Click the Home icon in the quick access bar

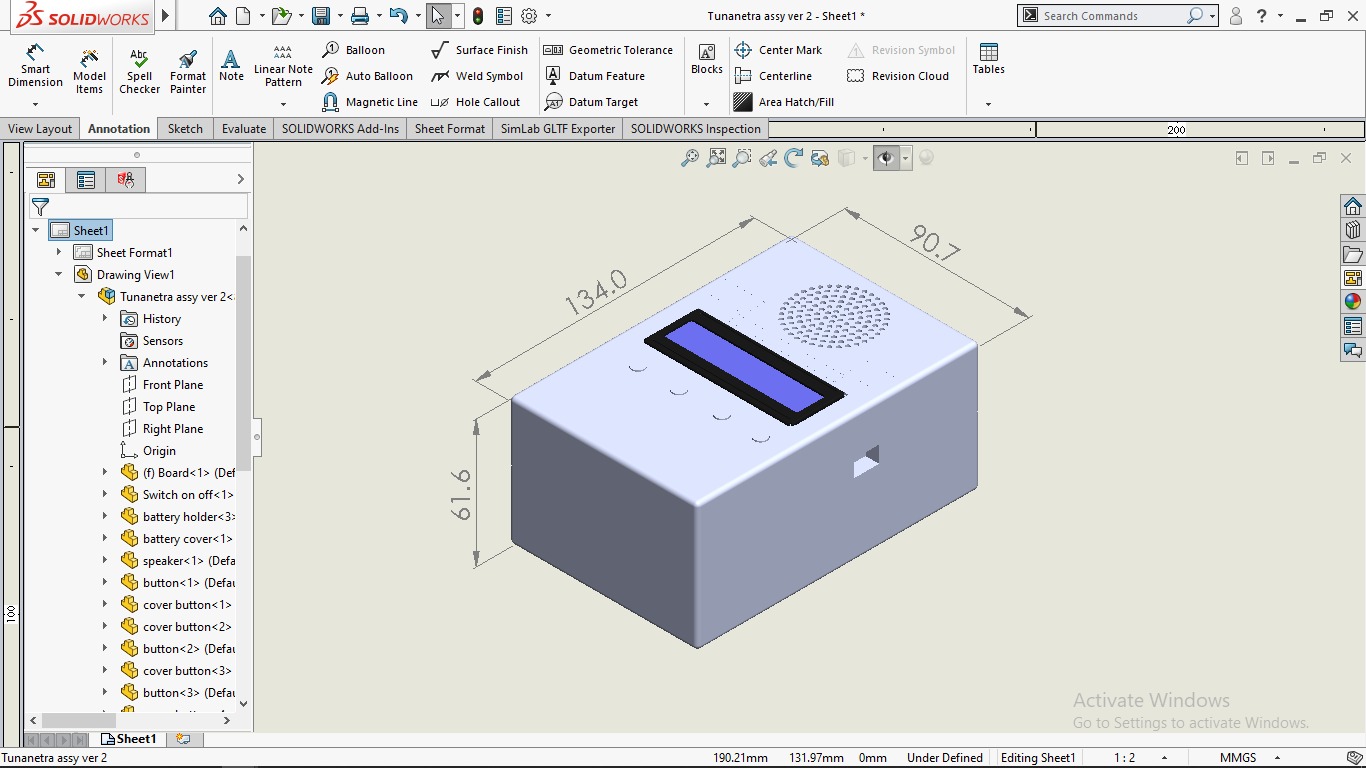point(218,16)
